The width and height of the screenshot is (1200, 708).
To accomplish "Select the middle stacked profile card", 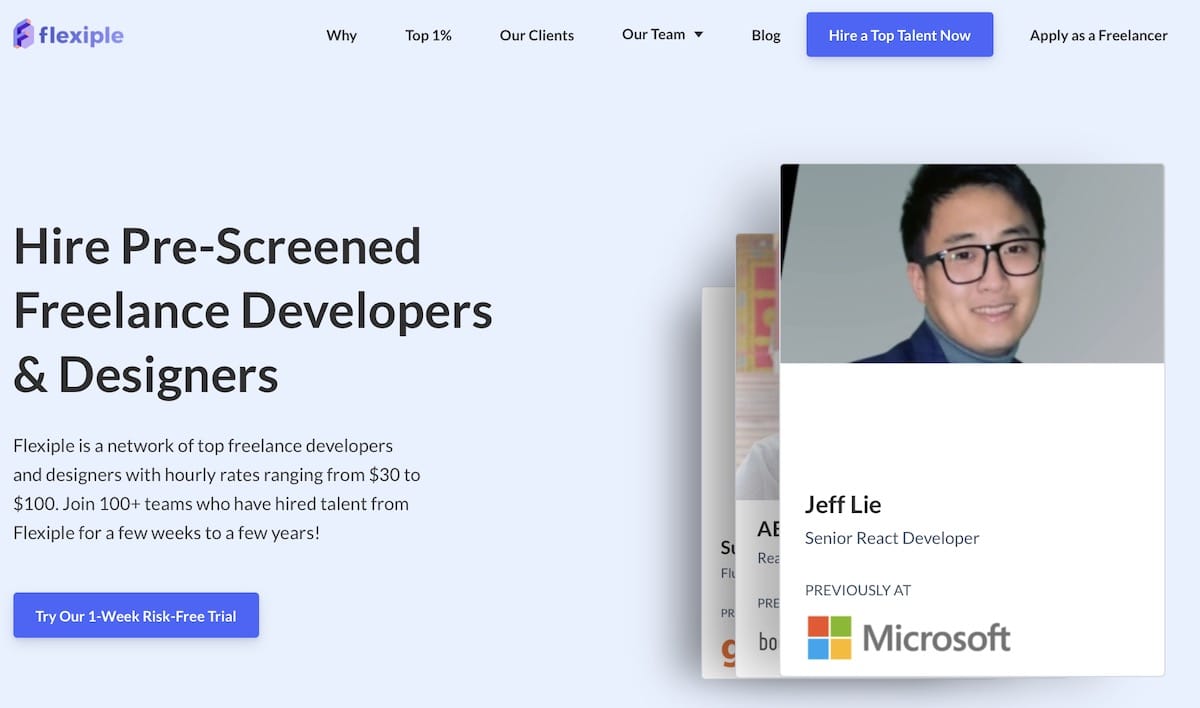I will click(758, 455).
